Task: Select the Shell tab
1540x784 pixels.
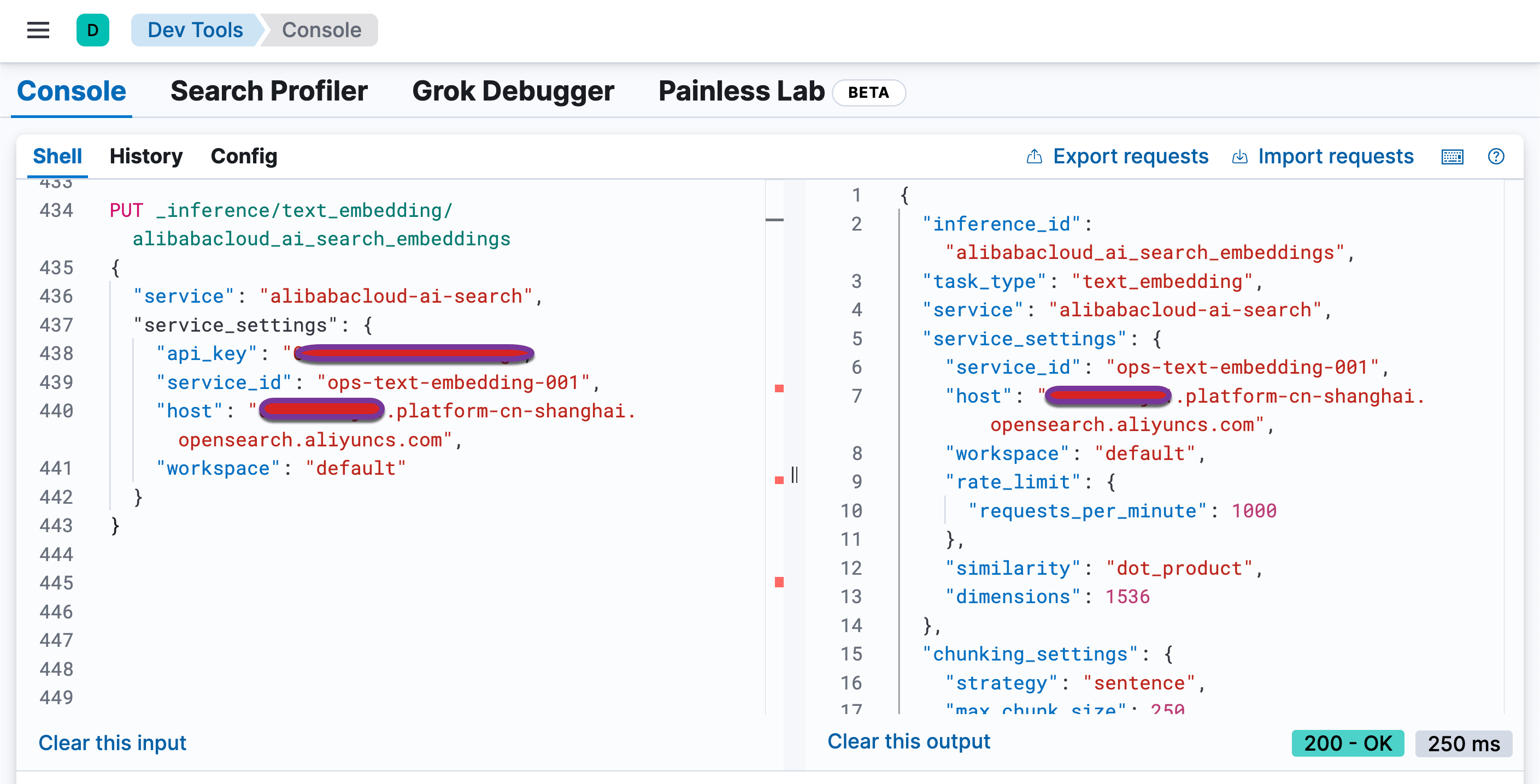Action: 57,156
